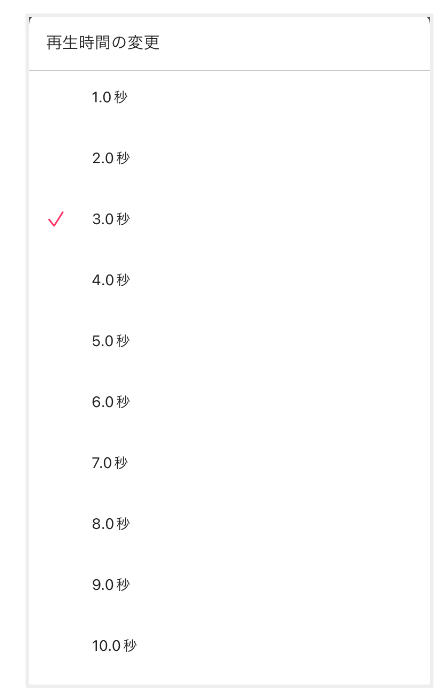Image resolution: width=445 pixels, height=694 pixels.
Task: Tap the 1.0秒 text label
Action: [x=109, y=97]
